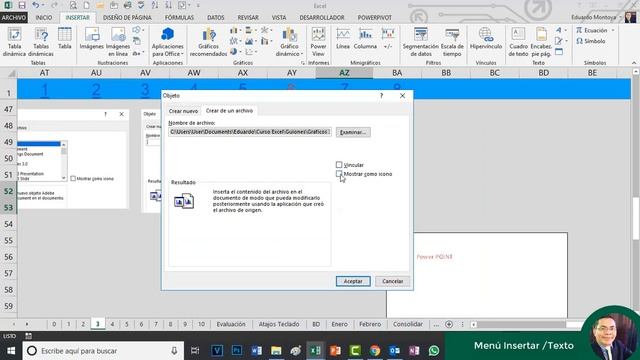Click Cancelar in the Objeto dialog

(392, 281)
